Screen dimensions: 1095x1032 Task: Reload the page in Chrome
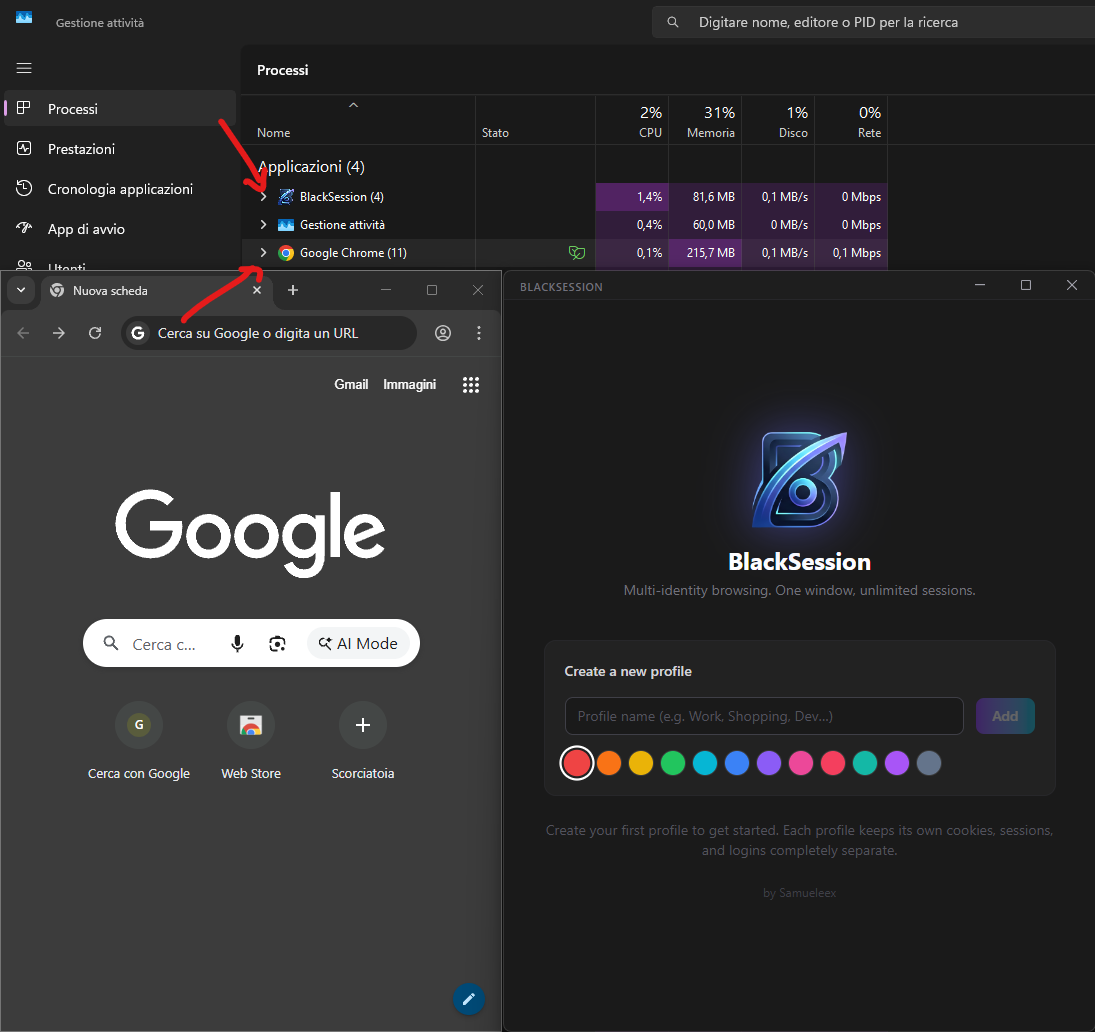(95, 333)
